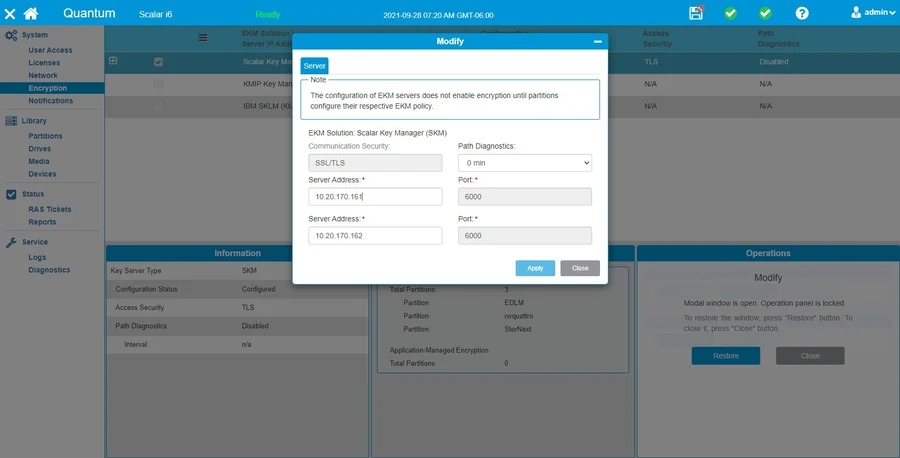Click the Access Security row in Information

237,307
